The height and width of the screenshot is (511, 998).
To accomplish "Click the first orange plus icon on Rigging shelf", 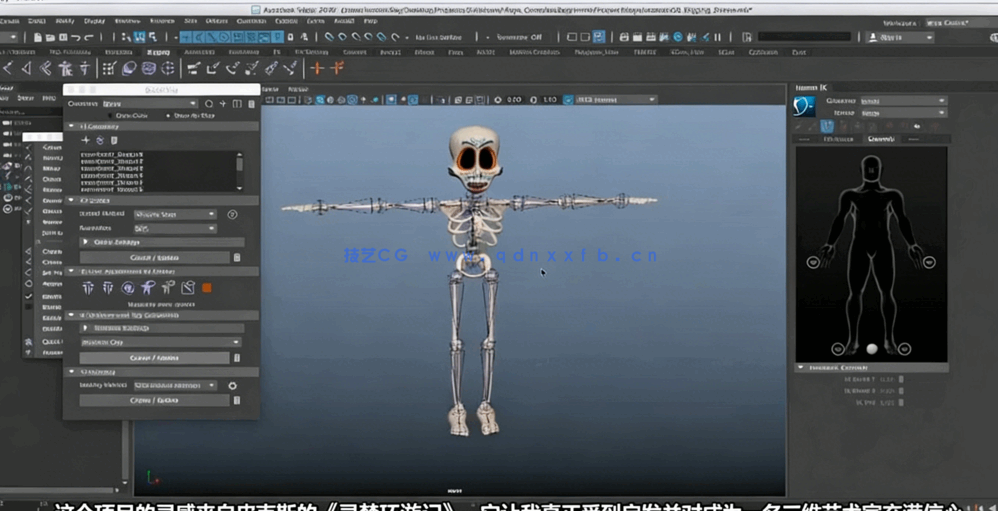I will [x=316, y=68].
